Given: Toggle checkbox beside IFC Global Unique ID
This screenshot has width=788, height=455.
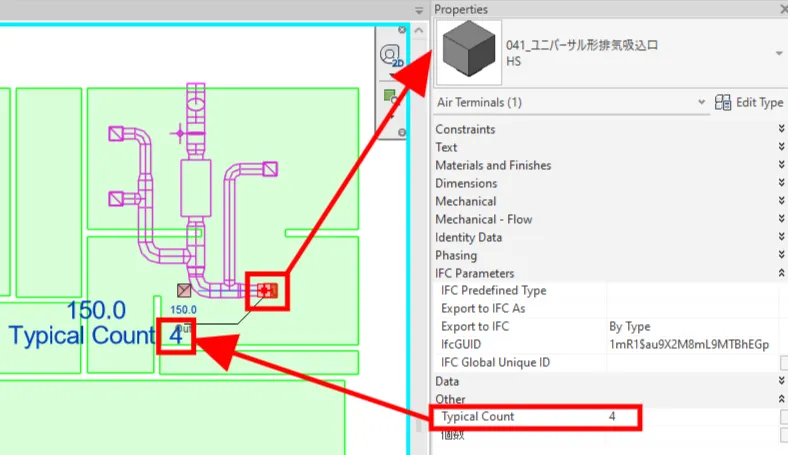Looking at the screenshot, I should pos(784,362).
